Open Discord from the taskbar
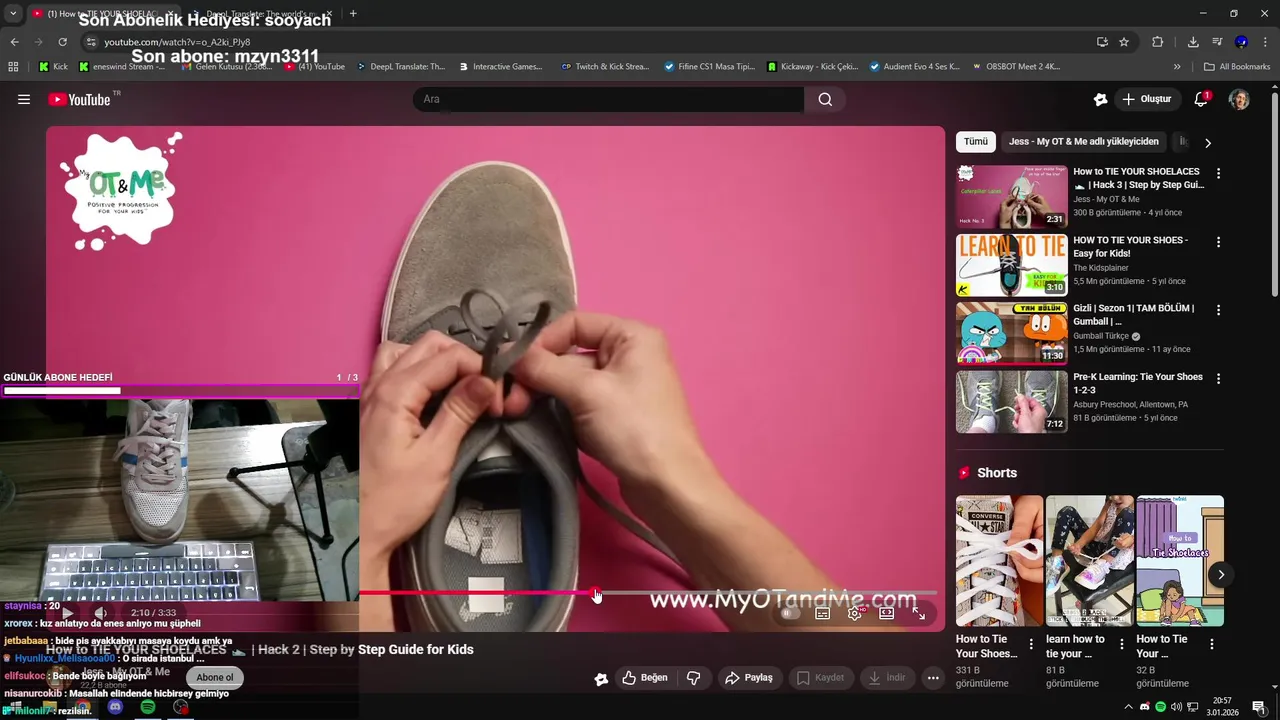Screen dimensions: 1280x720 coord(115,707)
